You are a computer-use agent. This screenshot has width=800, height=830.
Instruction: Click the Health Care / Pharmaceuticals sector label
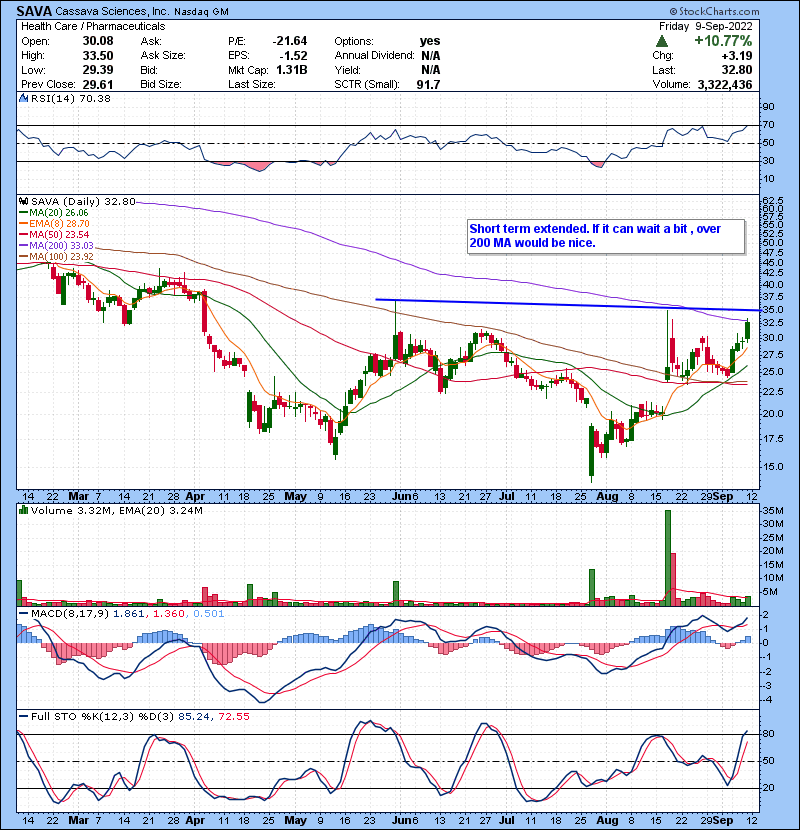click(93, 26)
